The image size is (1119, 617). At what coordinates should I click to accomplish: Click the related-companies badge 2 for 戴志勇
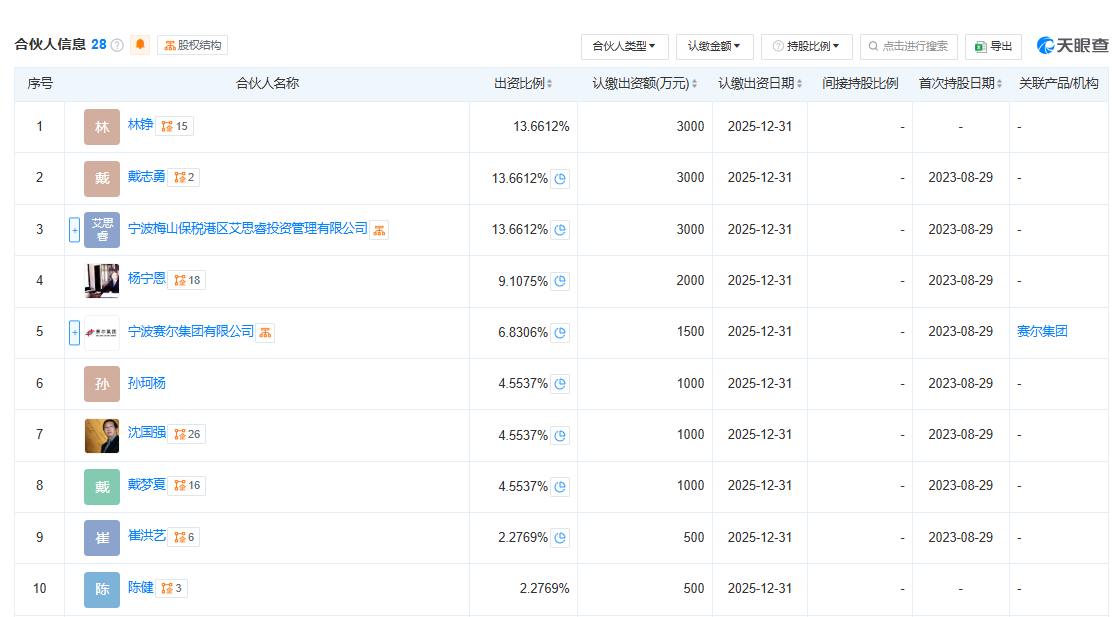pyautogui.click(x=184, y=177)
